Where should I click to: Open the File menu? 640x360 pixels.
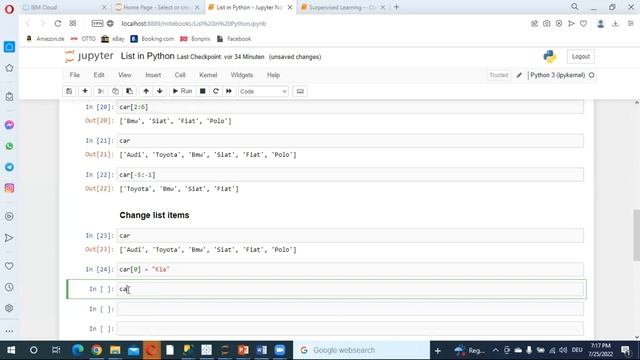point(75,75)
